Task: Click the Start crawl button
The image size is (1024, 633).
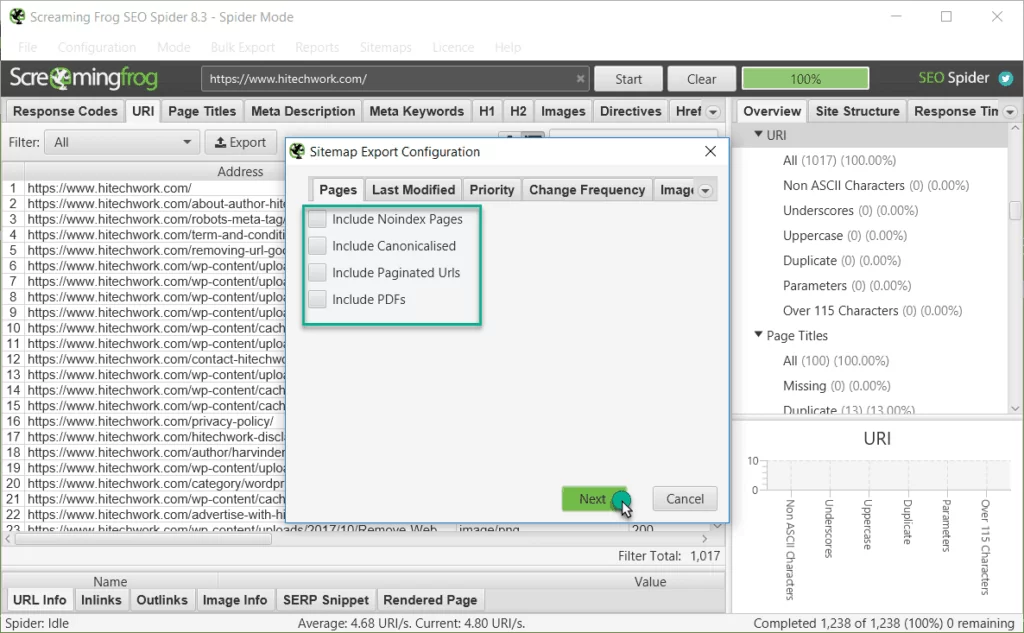Action: (628, 79)
